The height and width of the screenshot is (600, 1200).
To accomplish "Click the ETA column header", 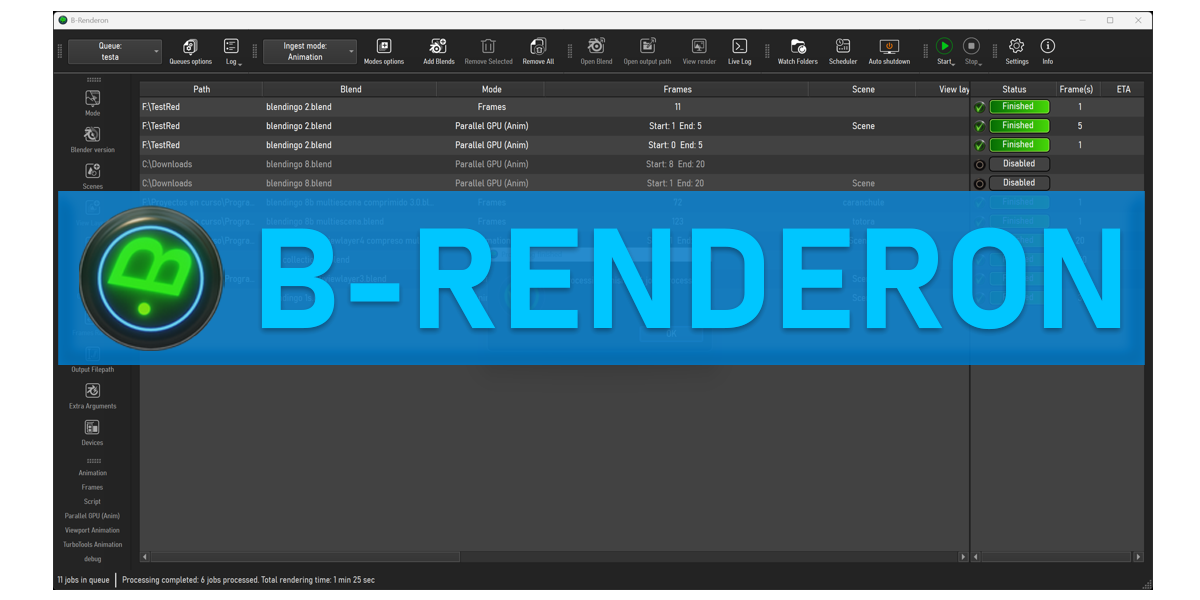I will [x=1123, y=89].
